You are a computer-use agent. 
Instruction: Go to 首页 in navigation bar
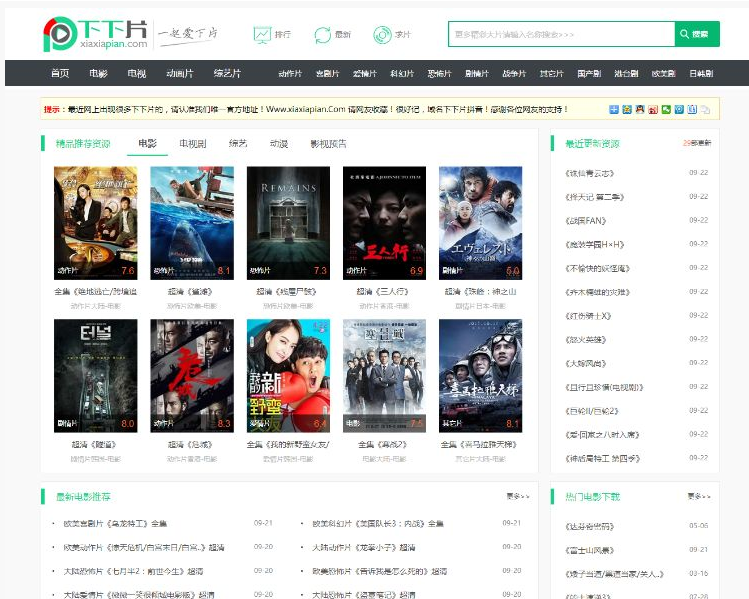60,73
